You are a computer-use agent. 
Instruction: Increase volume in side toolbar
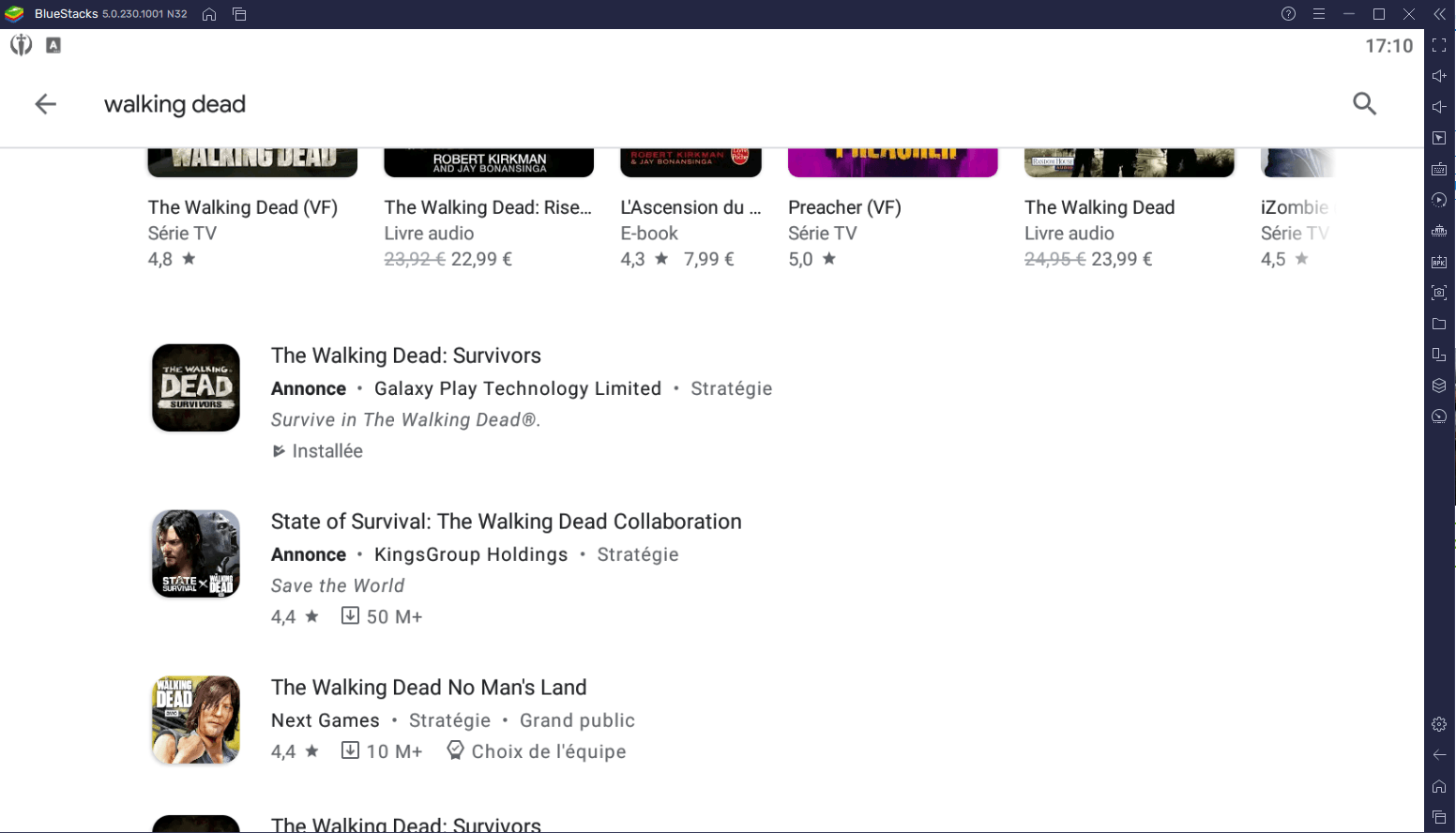pos(1439,76)
